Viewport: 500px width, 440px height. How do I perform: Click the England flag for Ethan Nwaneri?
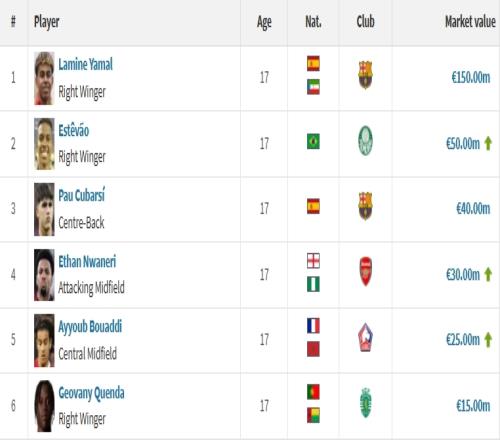(313, 261)
